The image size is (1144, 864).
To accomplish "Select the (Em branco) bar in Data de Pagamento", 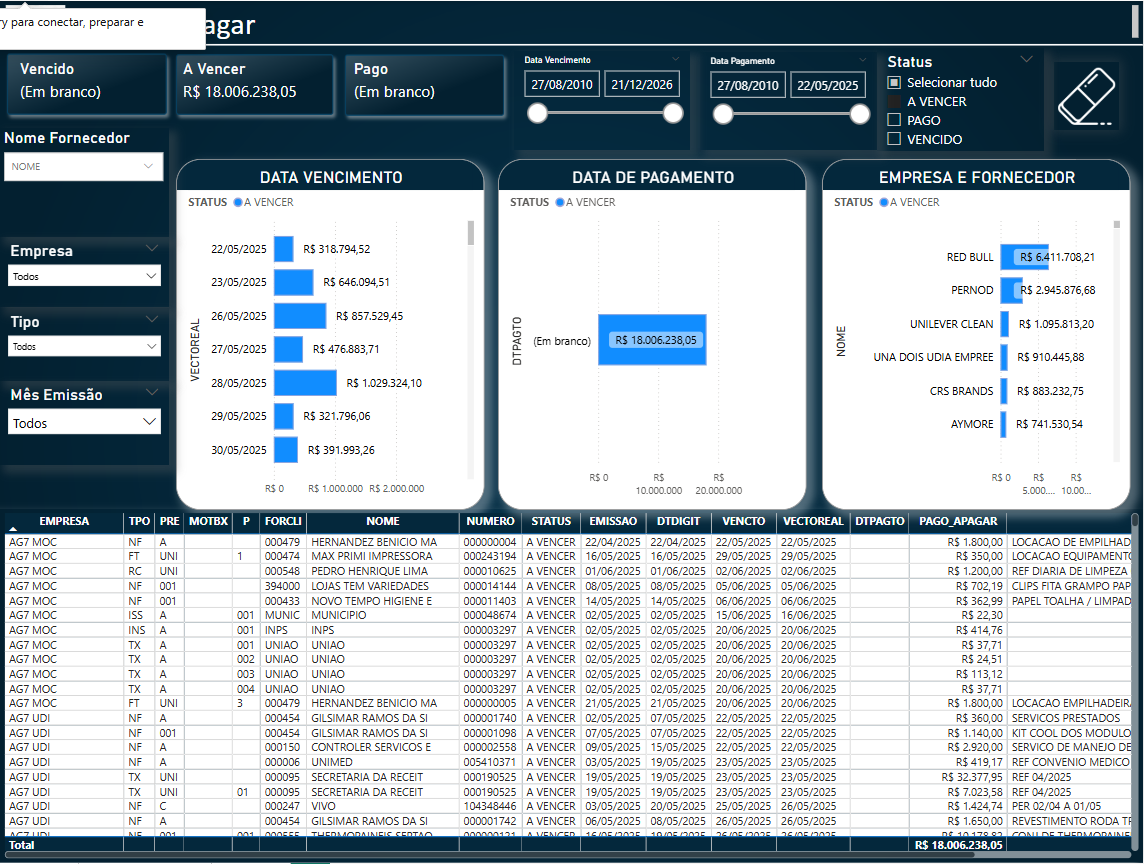I will tap(652, 340).
